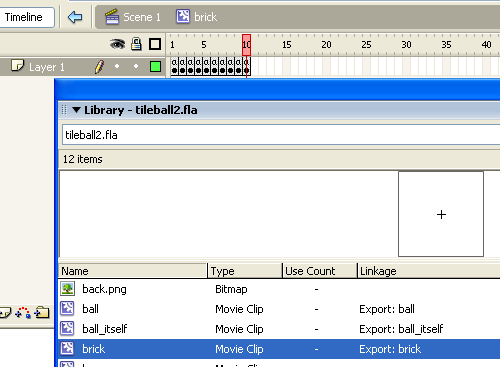Image resolution: width=500 pixels, height=367 pixels.
Task: Click 'Export: ball_itself' linkage cell
Action: tap(401, 329)
